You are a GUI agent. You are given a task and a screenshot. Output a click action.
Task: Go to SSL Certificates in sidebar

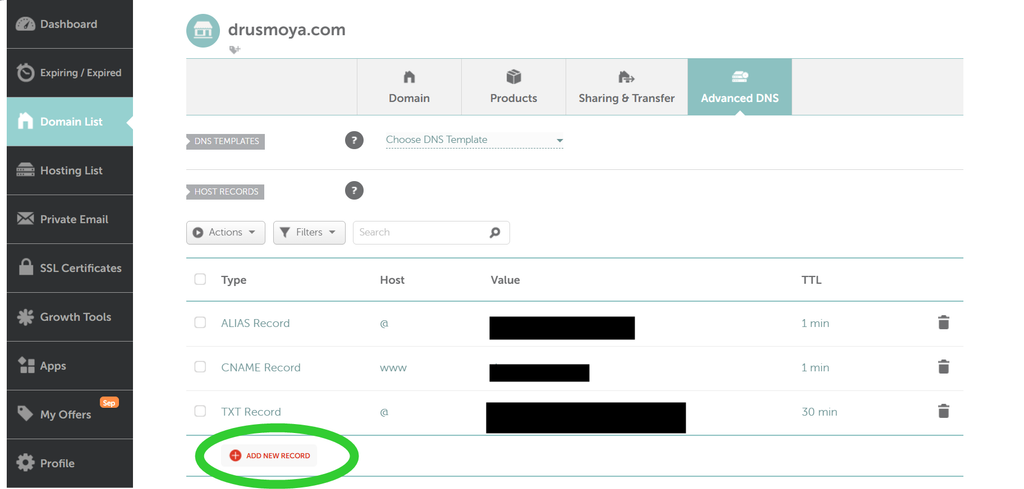tap(70, 268)
